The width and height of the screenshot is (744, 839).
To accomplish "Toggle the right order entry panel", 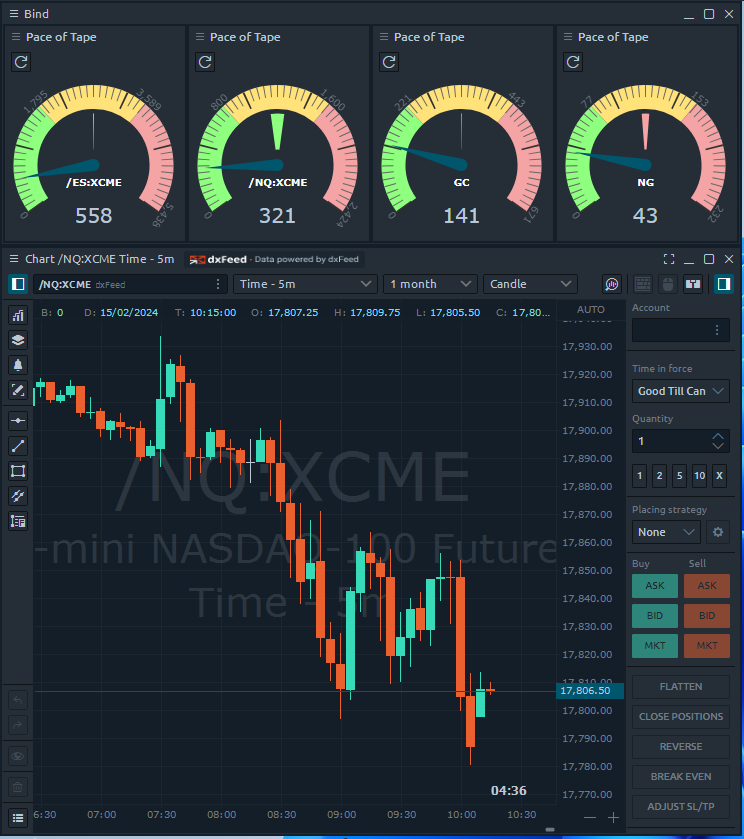I will (723, 284).
